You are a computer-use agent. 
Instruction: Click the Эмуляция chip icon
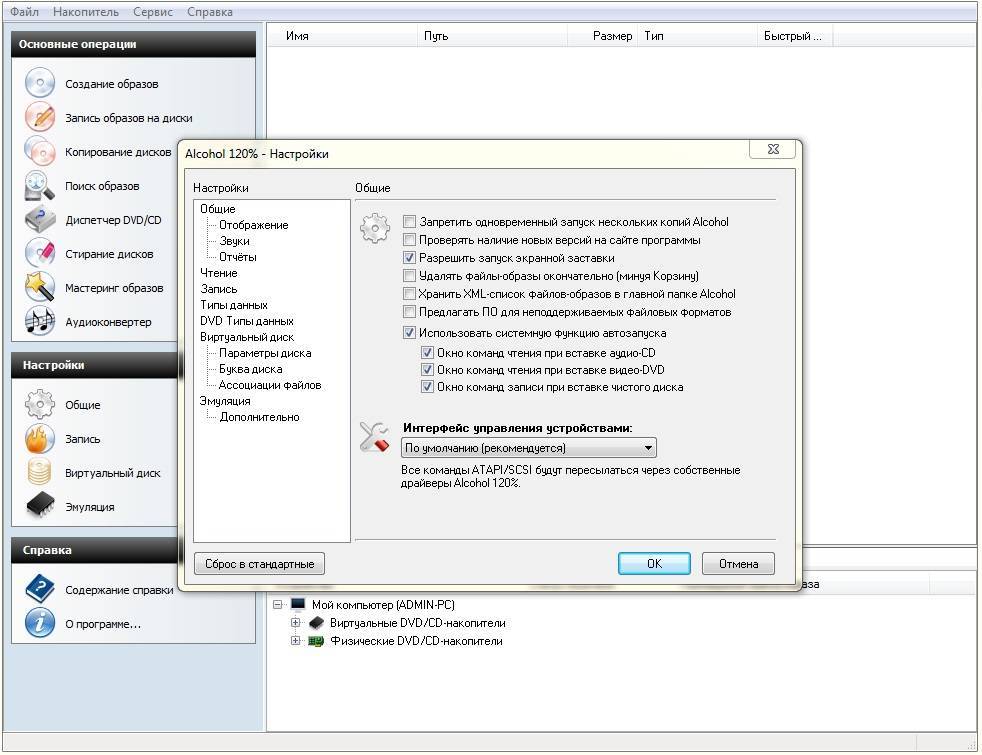click(x=39, y=507)
